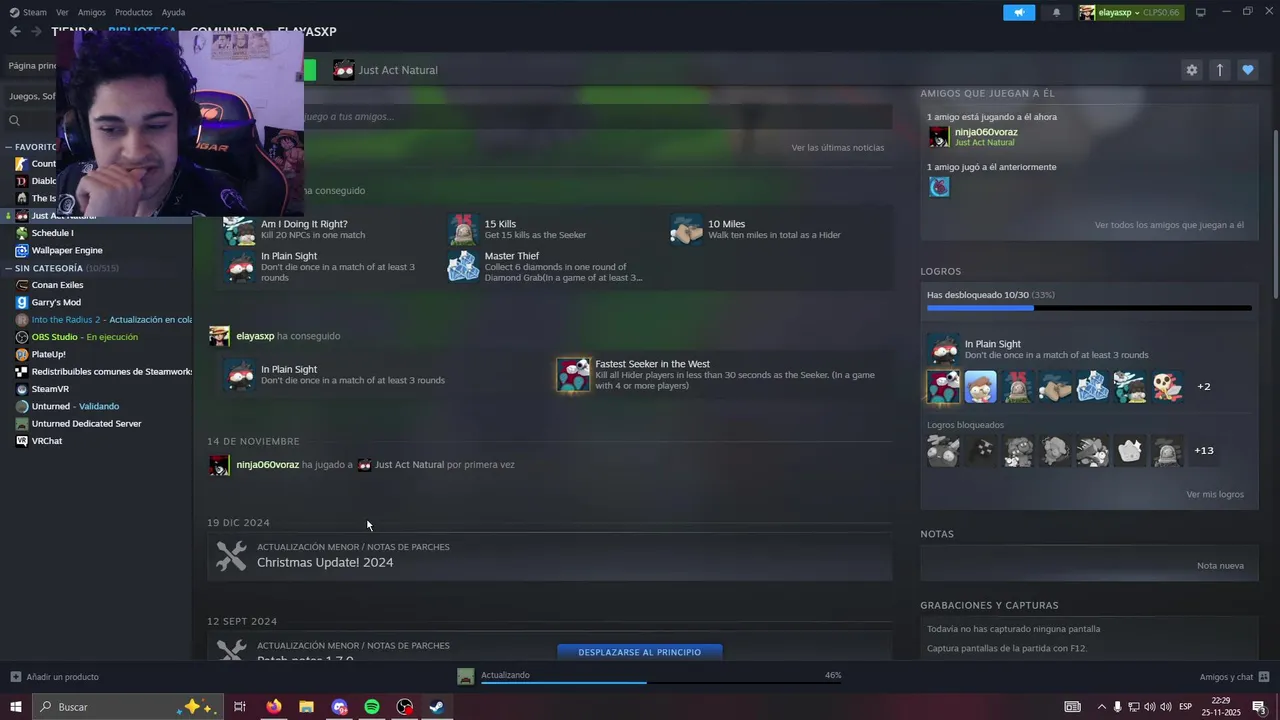
Task: Click 15 Kills achievement icon
Action: point(463,230)
